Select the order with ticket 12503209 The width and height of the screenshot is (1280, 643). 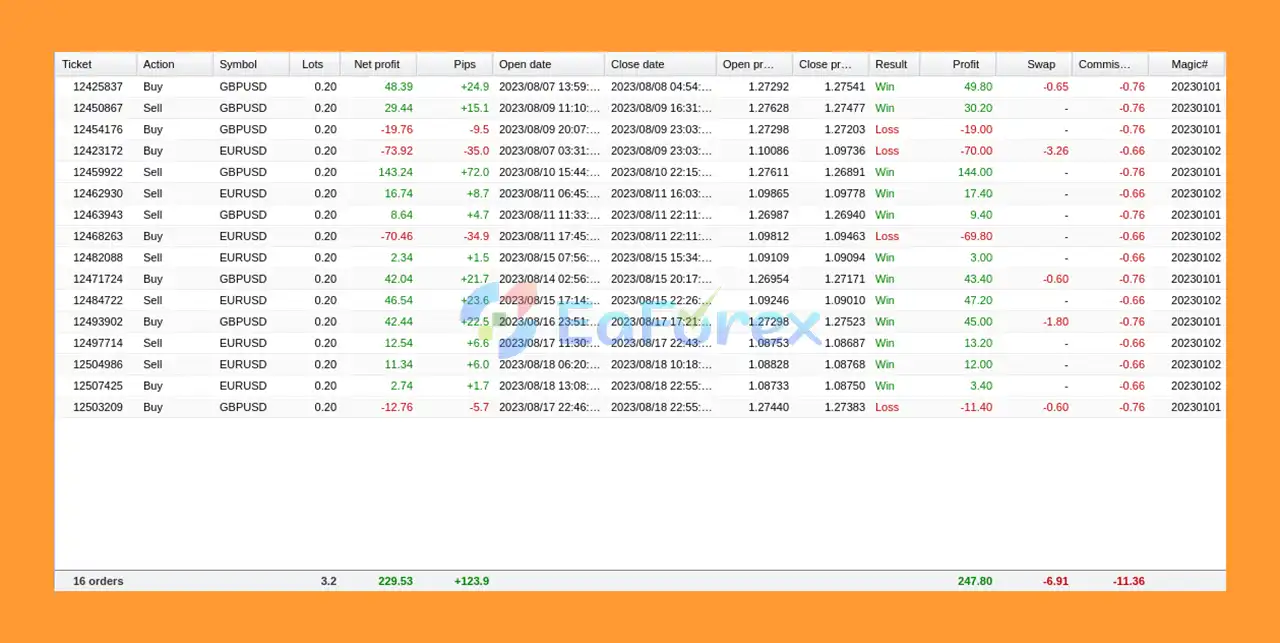click(98, 407)
